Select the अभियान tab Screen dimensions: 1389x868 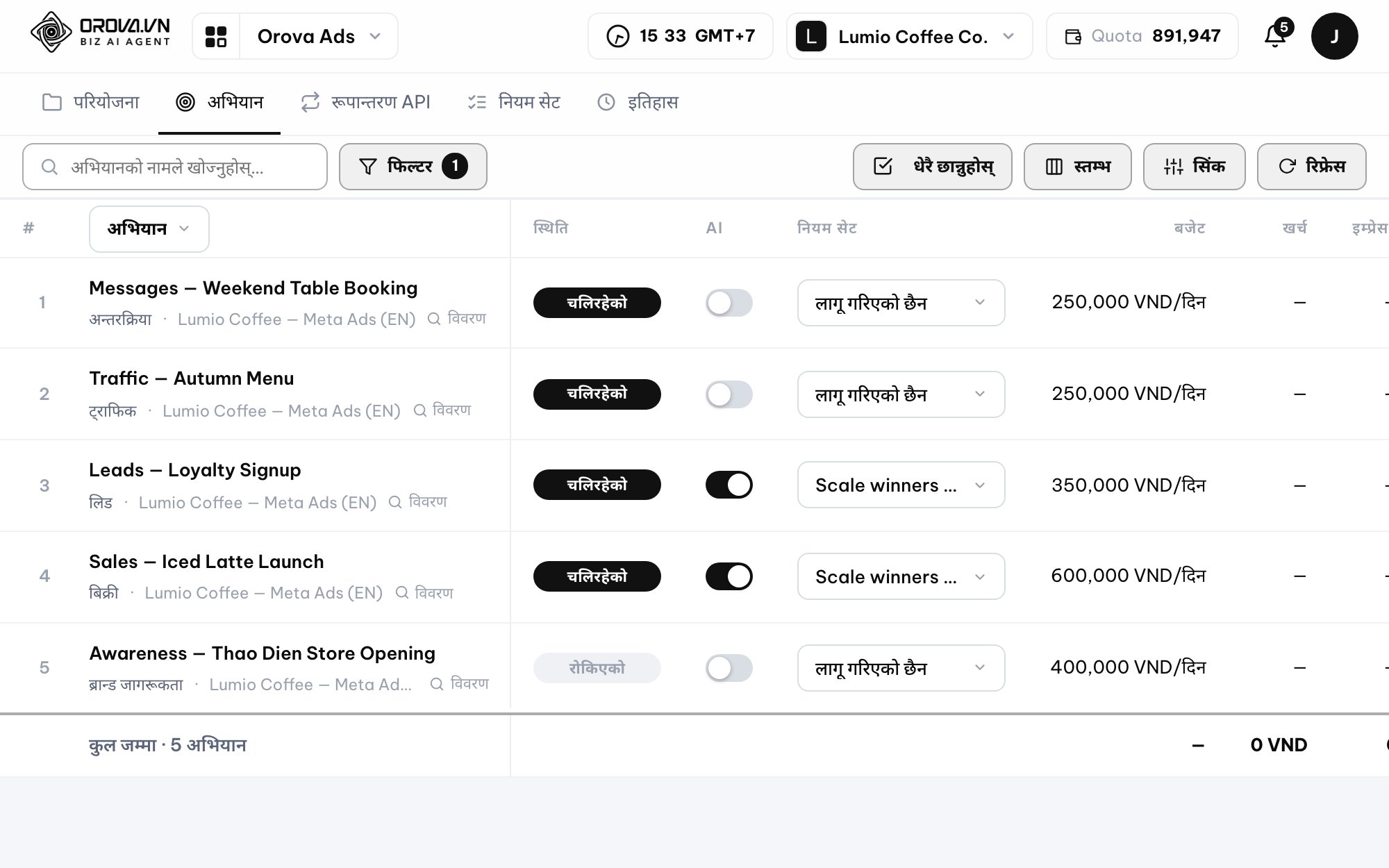219,103
